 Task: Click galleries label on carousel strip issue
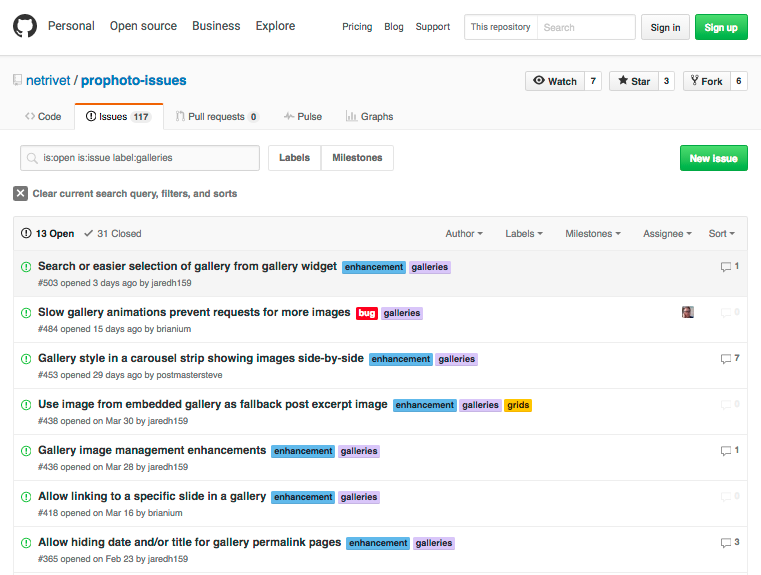(x=457, y=359)
